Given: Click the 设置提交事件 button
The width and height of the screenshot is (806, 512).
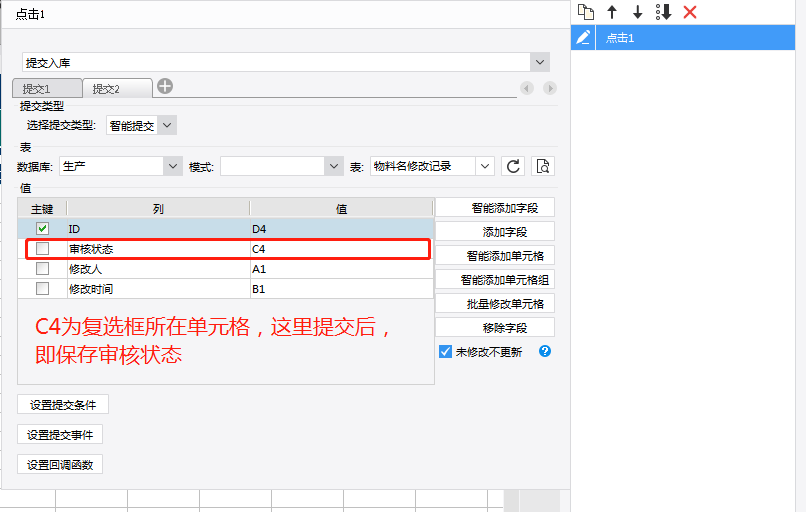Looking at the screenshot, I should (x=60, y=434).
